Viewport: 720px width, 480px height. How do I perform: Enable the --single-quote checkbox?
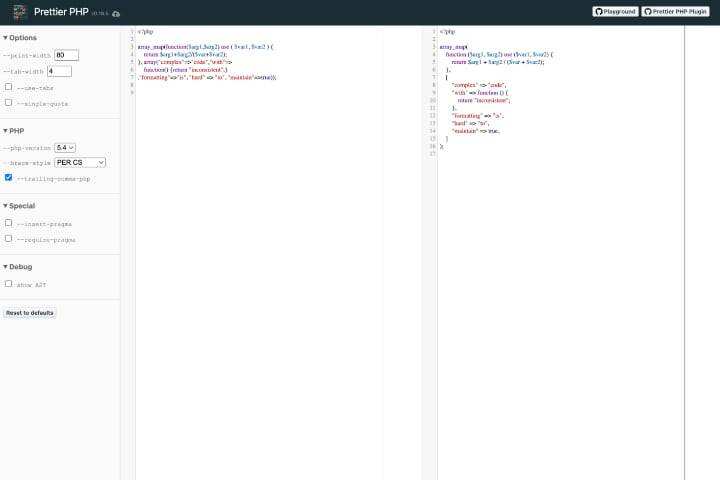9,102
